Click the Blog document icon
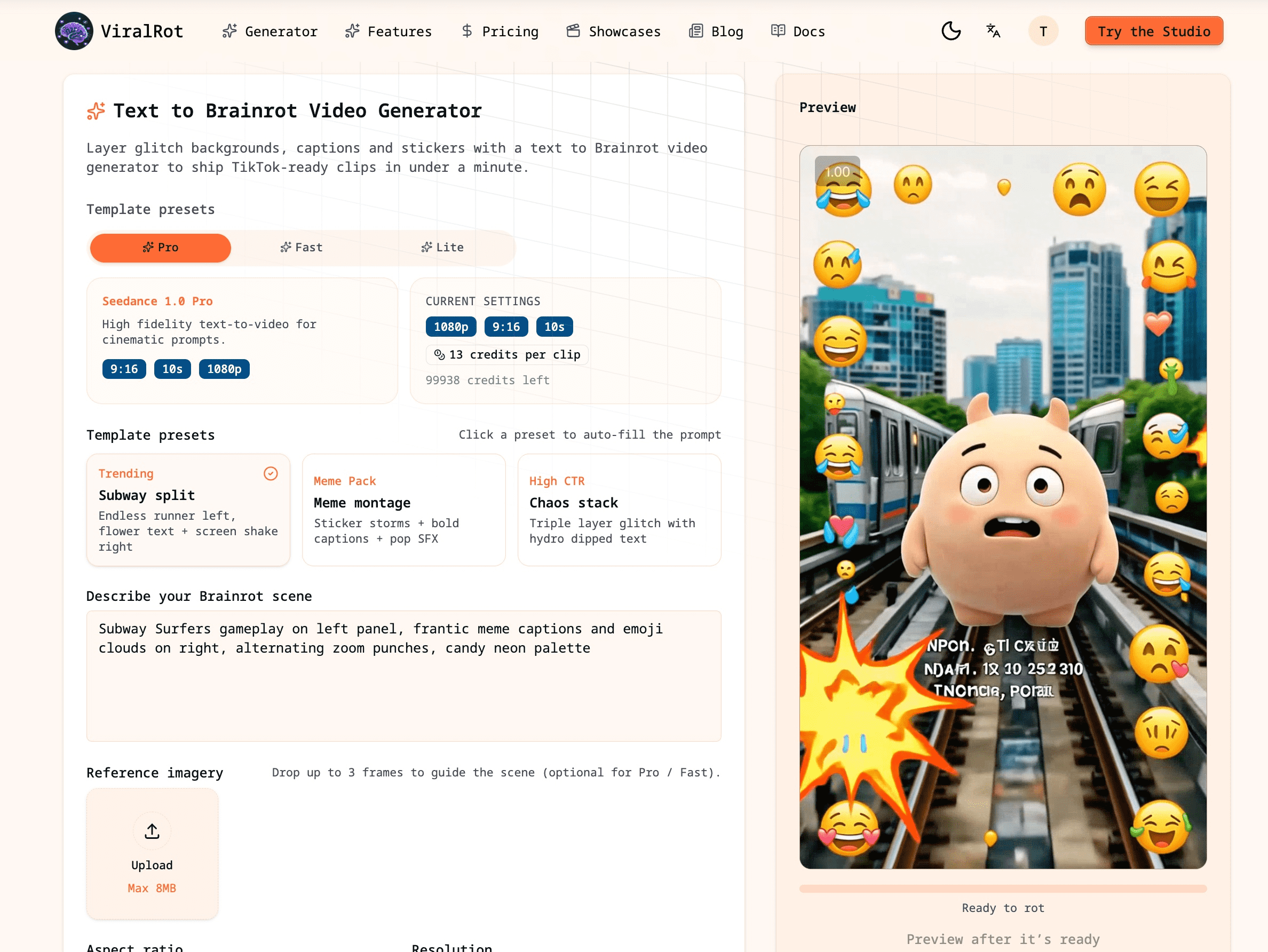The width and height of the screenshot is (1268, 952). click(x=695, y=31)
